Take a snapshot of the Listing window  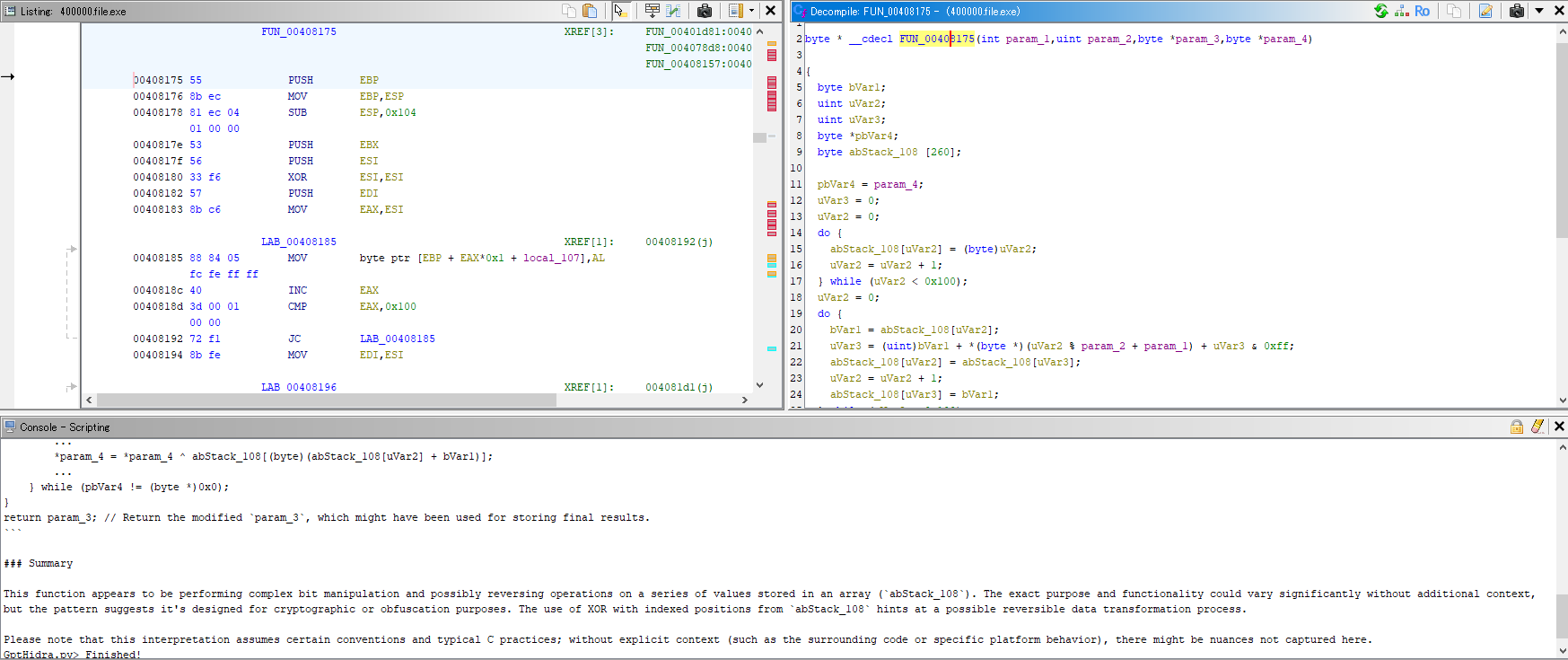click(705, 11)
